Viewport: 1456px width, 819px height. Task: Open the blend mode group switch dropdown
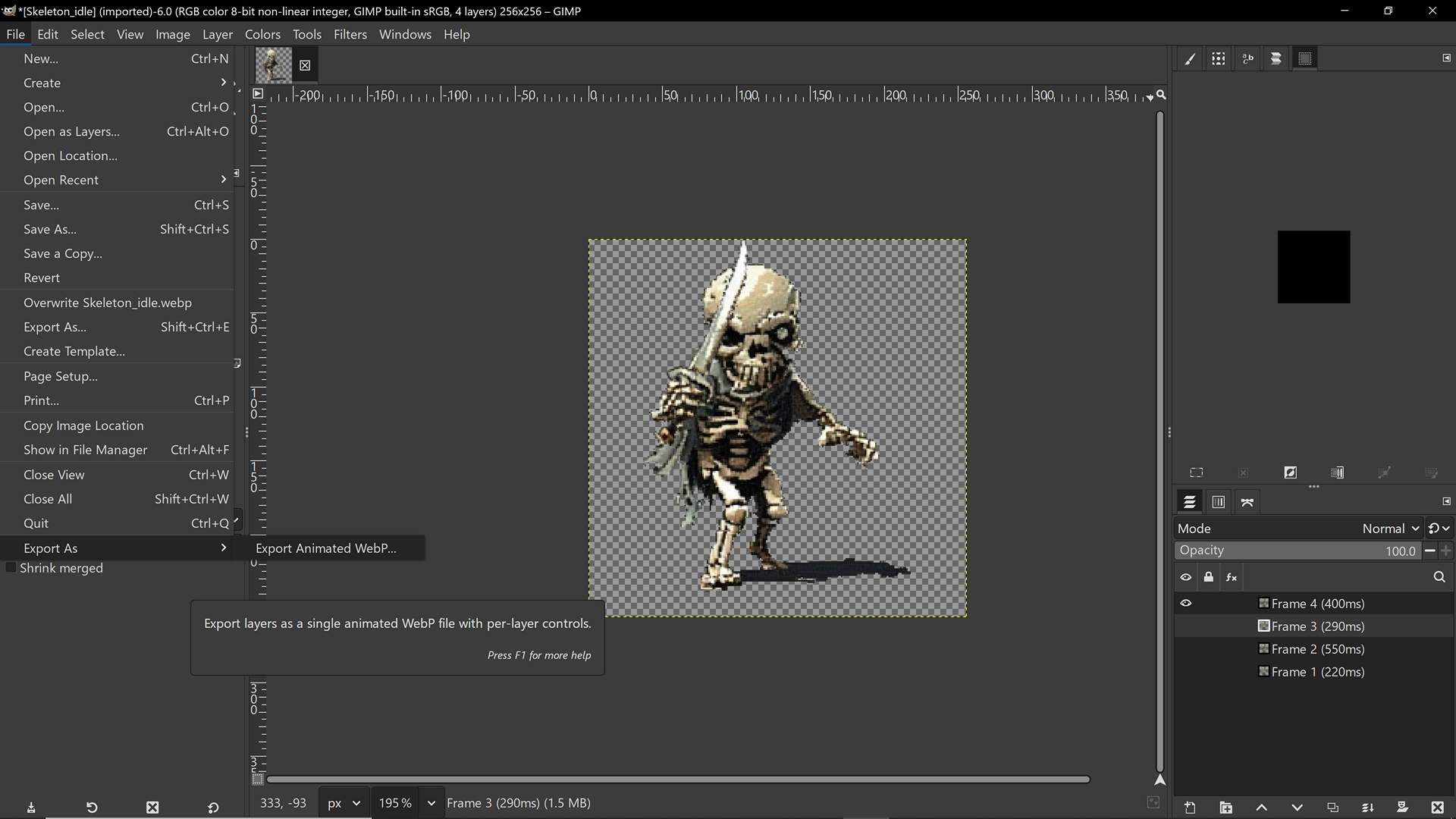tap(1439, 529)
